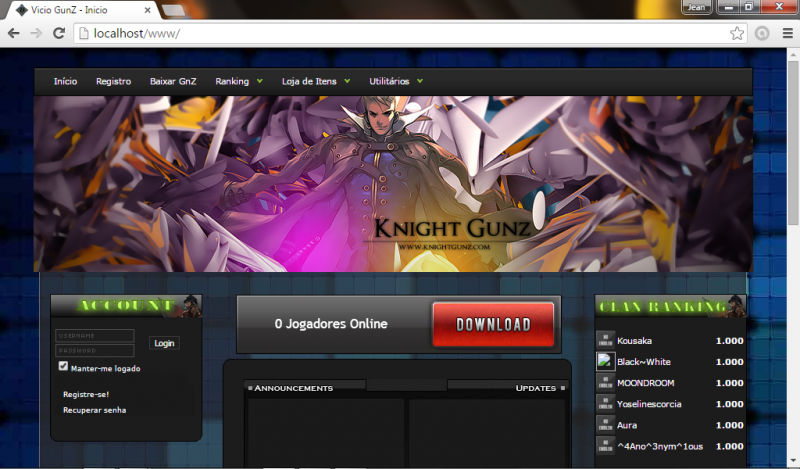Click the MOONDROOM clan emblem icon

[606, 383]
